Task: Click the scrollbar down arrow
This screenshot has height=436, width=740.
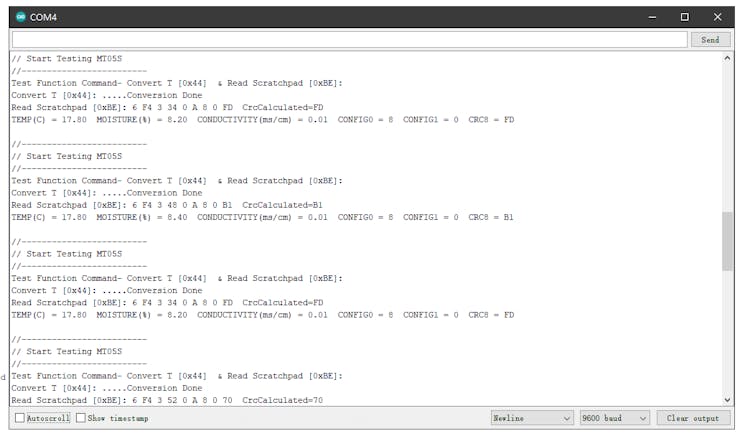Action: click(x=727, y=400)
